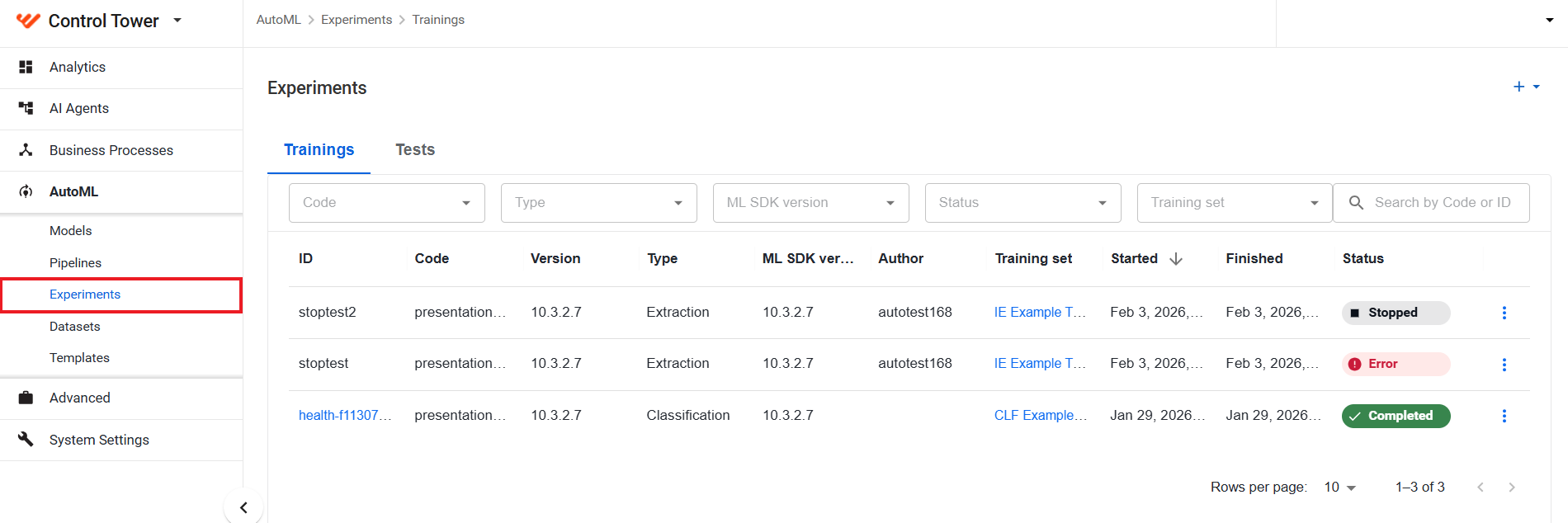Click the Code column header
The width and height of the screenshot is (1568, 523).
(x=432, y=259)
